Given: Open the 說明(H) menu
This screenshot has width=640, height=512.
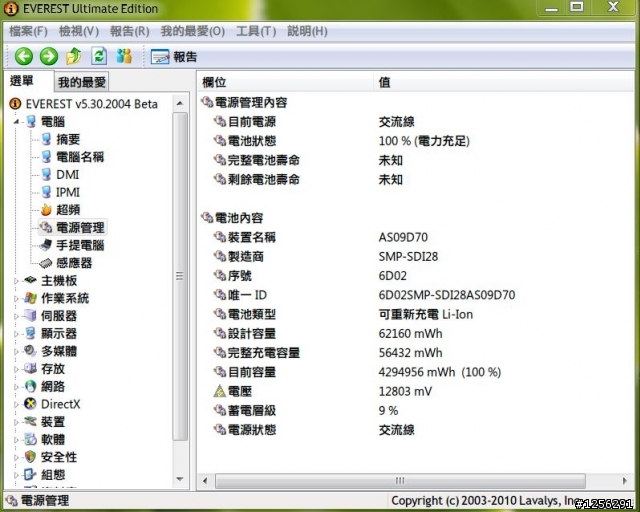Looking at the screenshot, I should tap(307, 31).
